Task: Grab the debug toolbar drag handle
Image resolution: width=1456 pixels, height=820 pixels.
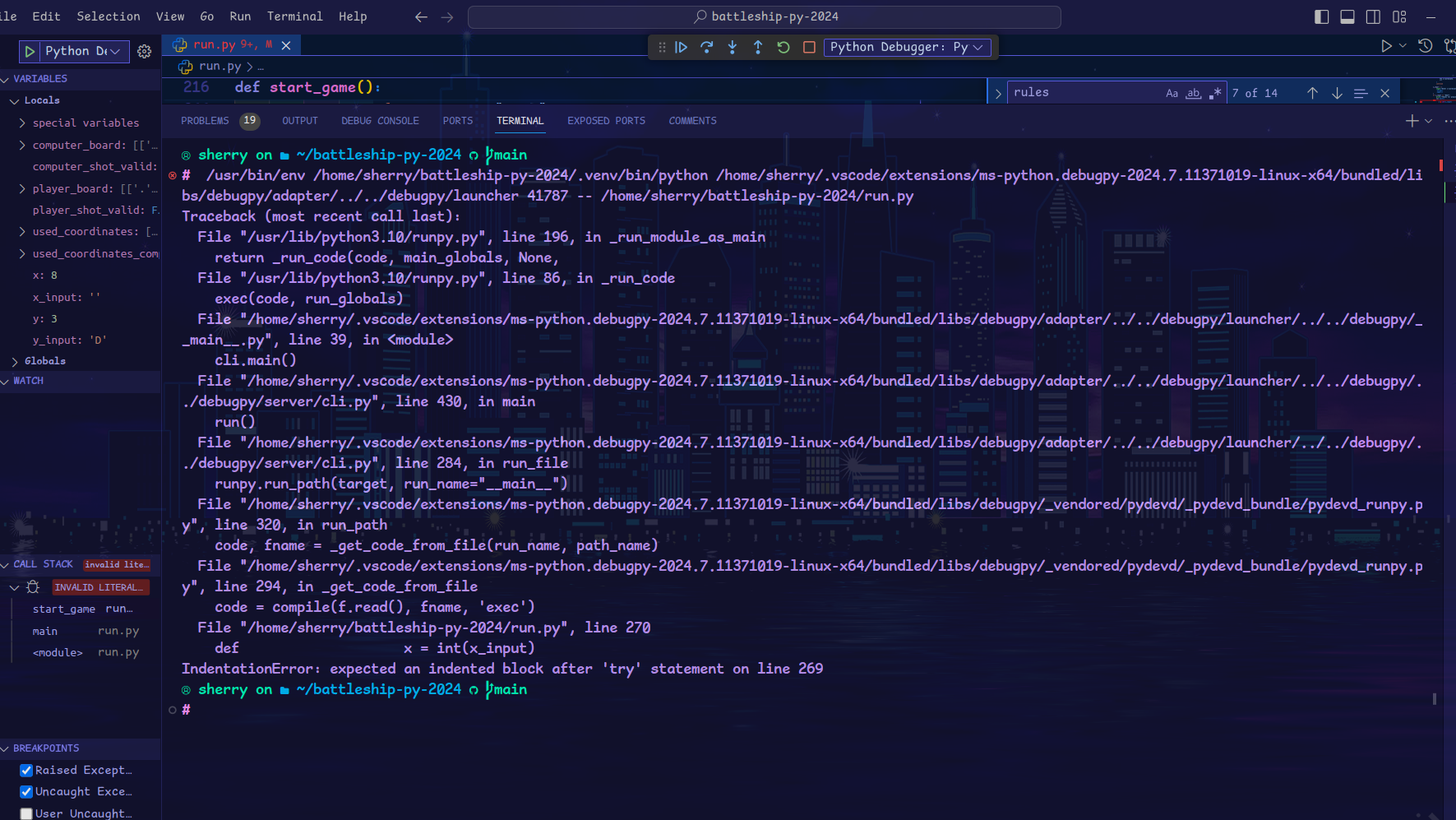Action: point(662,47)
